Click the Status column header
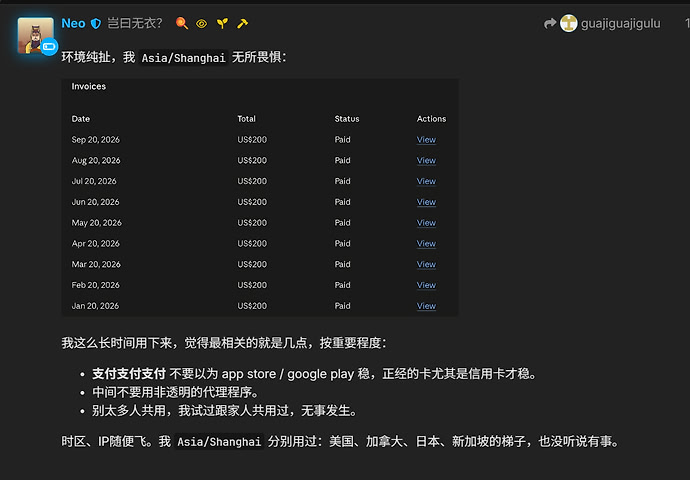The image size is (690, 480). point(347,119)
